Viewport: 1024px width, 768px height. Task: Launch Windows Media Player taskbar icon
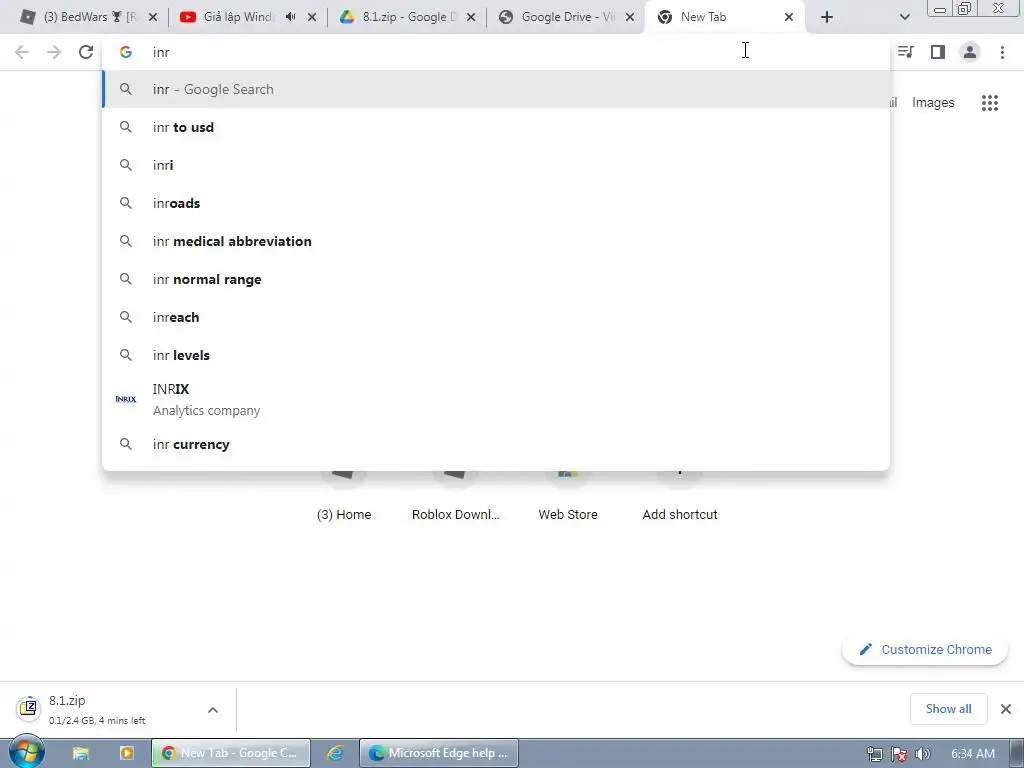tap(127, 753)
